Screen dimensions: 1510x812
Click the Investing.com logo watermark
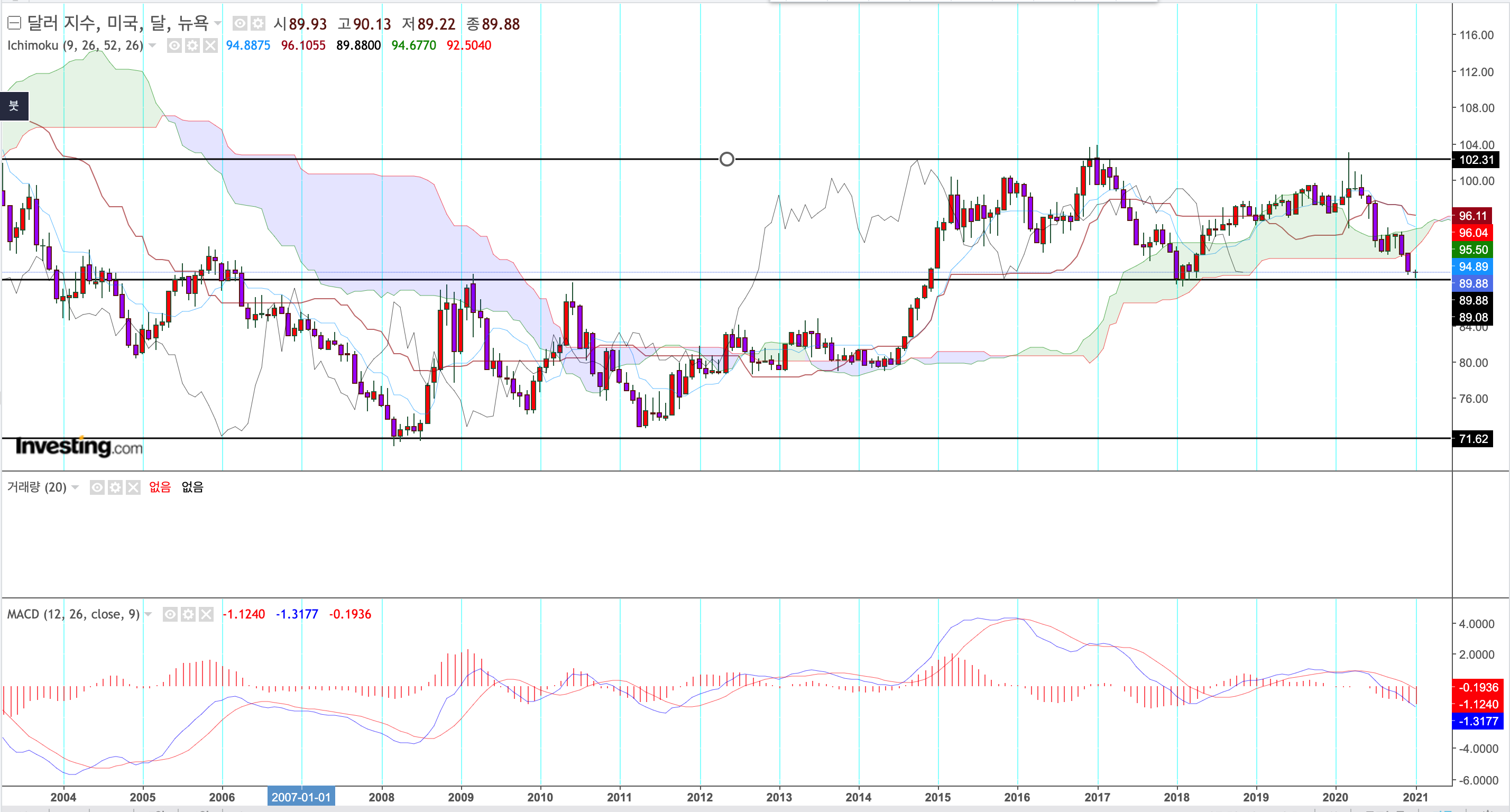[x=79, y=447]
